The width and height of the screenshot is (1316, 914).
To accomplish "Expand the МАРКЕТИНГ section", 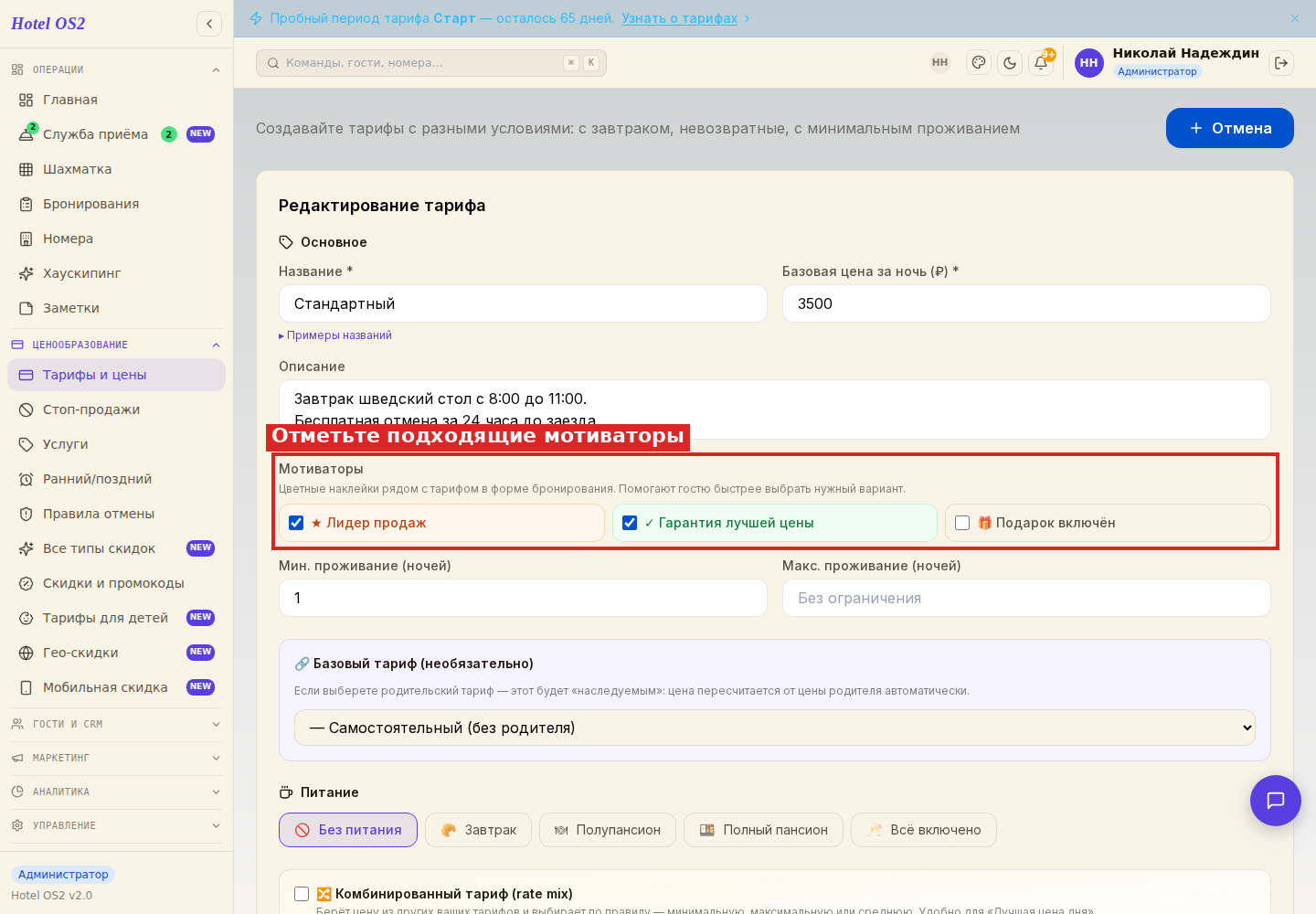I will (x=116, y=758).
